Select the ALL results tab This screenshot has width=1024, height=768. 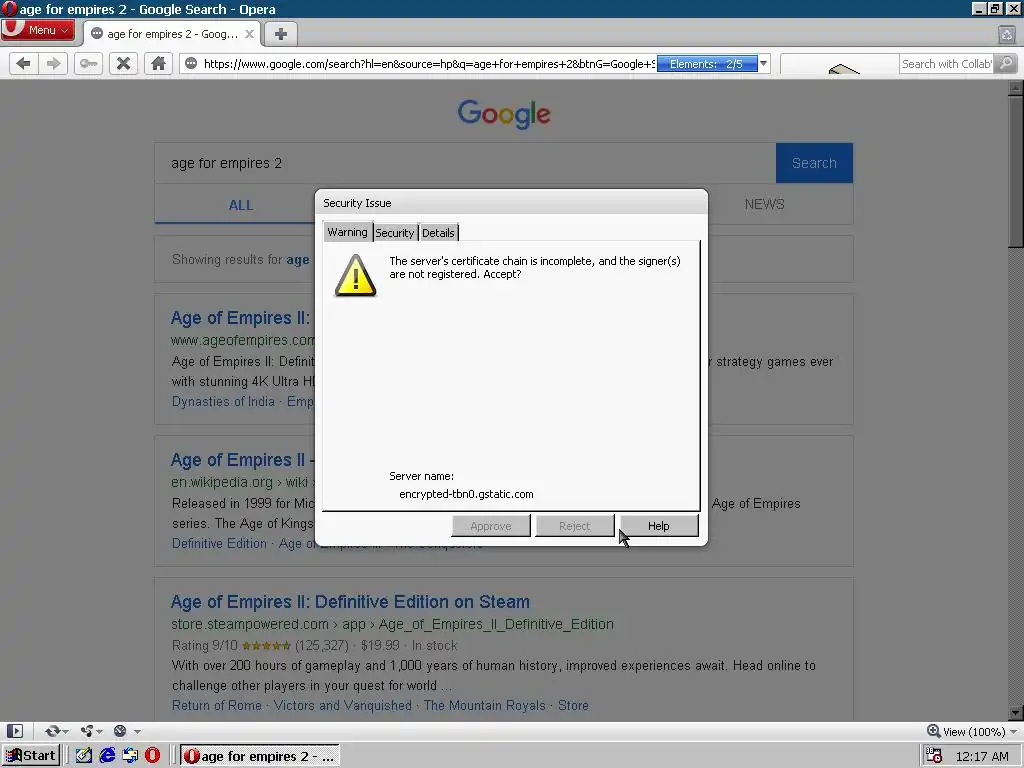click(240, 204)
